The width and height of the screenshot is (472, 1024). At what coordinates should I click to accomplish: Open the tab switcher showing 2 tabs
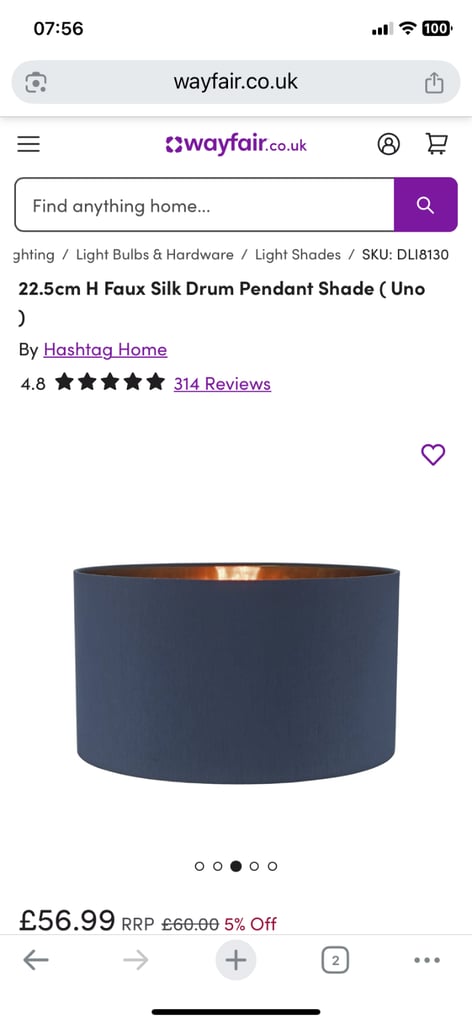pyautogui.click(x=335, y=960)
